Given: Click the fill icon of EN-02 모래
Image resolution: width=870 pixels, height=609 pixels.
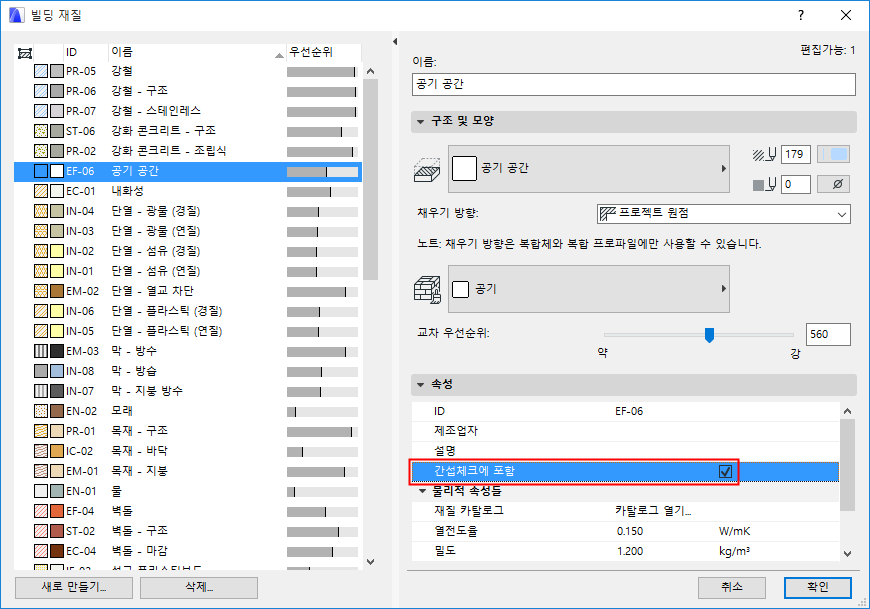Looking at the screenshot, I should [41, 411].
